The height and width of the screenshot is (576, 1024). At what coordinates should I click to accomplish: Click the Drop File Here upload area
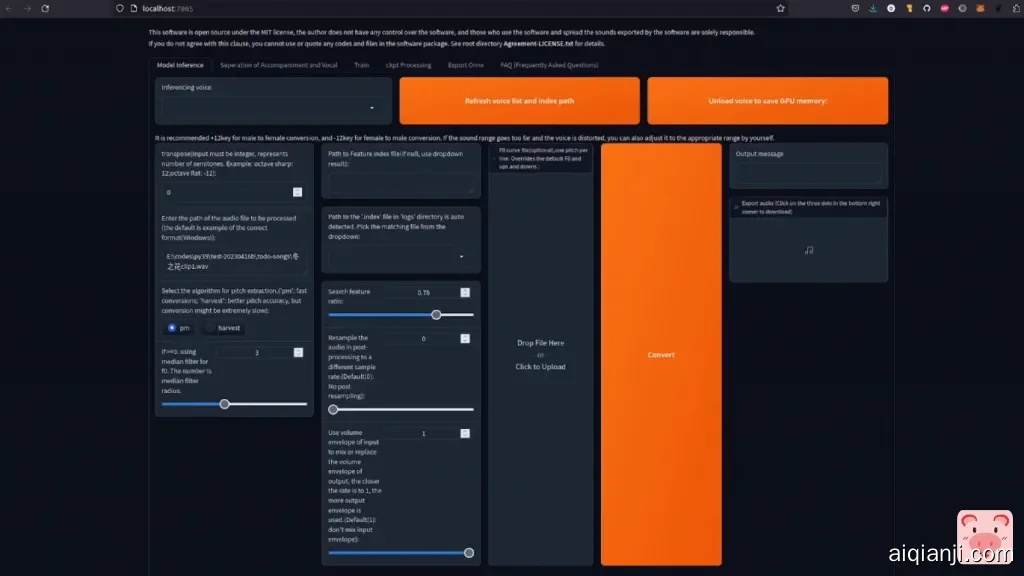540,355
